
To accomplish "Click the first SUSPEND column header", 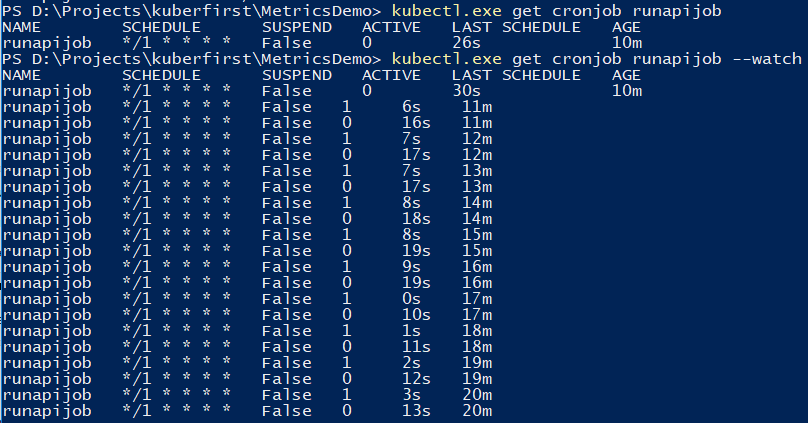I will tap(296, 27).
